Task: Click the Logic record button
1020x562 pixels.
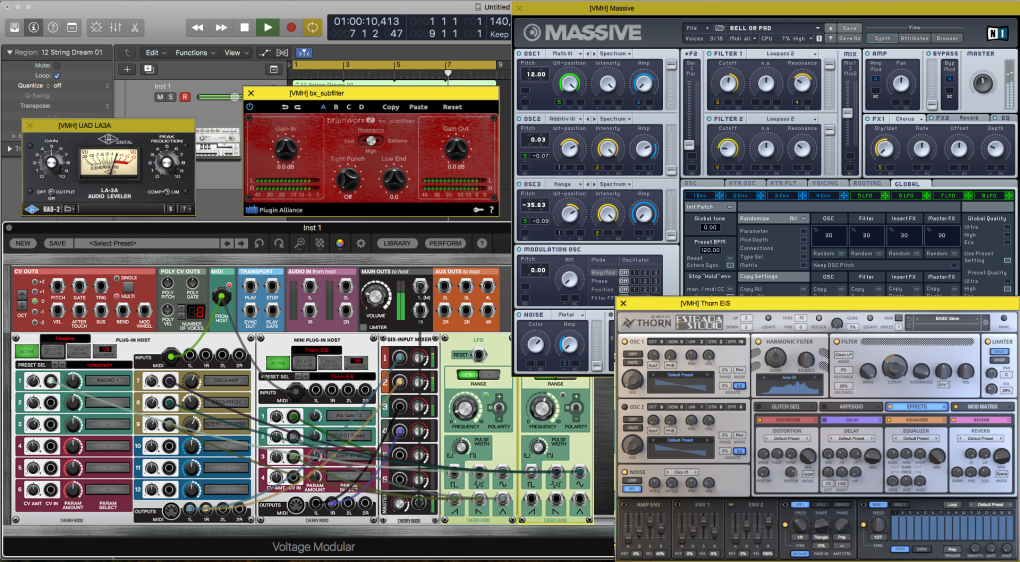Action: (291, 27)
